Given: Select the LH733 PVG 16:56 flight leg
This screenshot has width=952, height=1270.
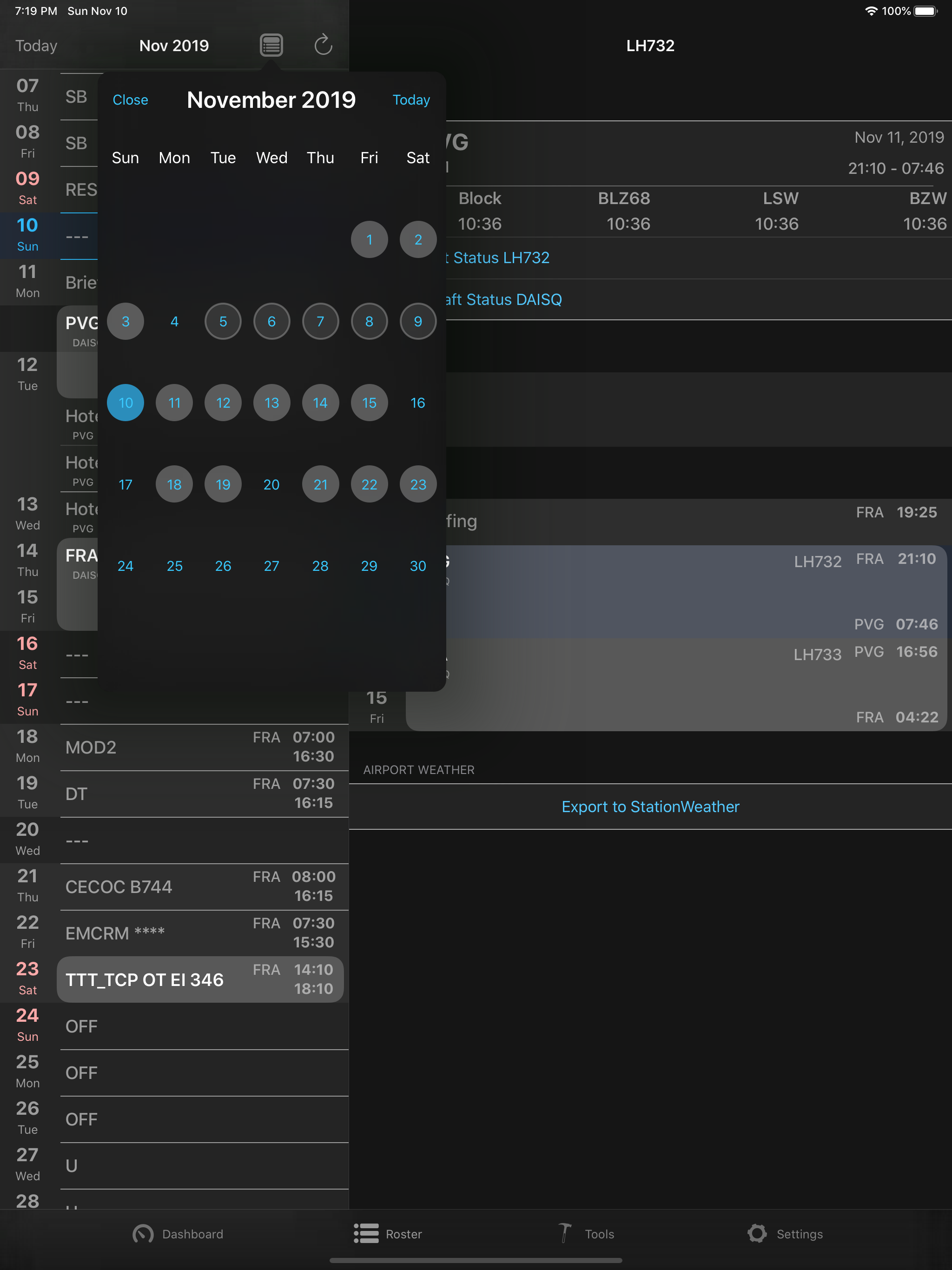Looking at the screenshot, I should click(696, 684).
